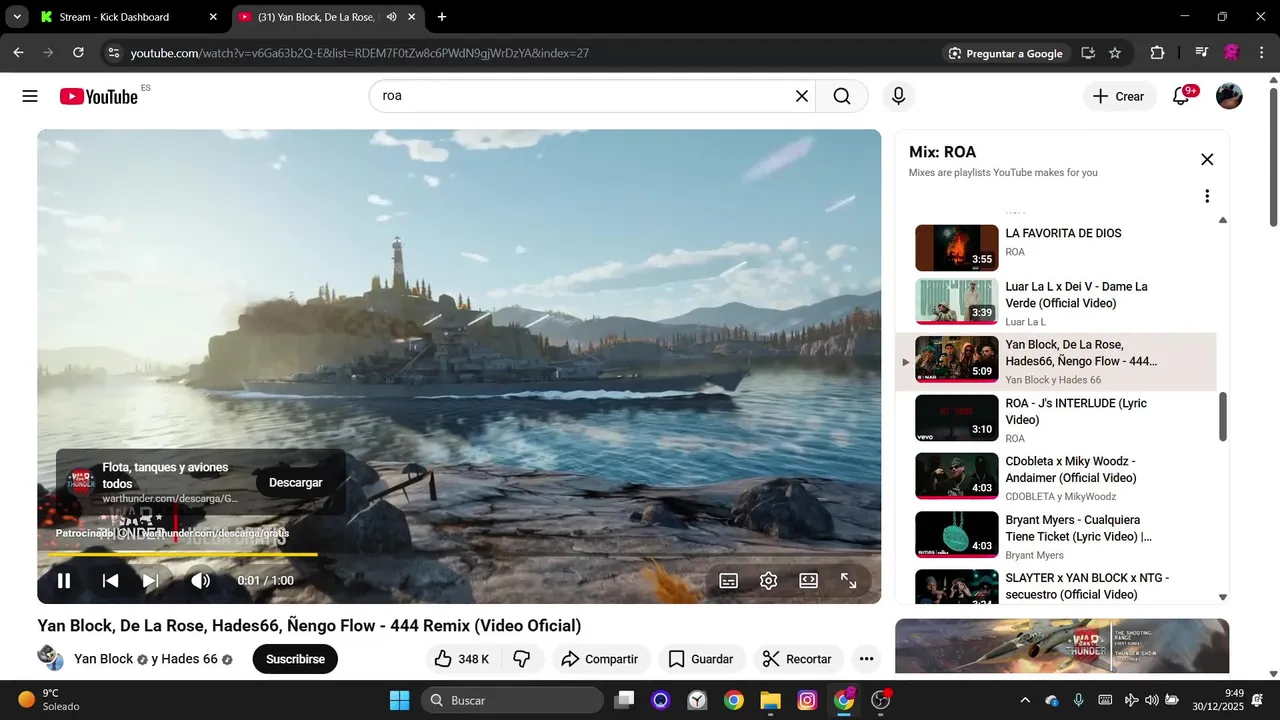Open the War Thunder banner ad
1280x720 pixels.
tap(1062, 646)
